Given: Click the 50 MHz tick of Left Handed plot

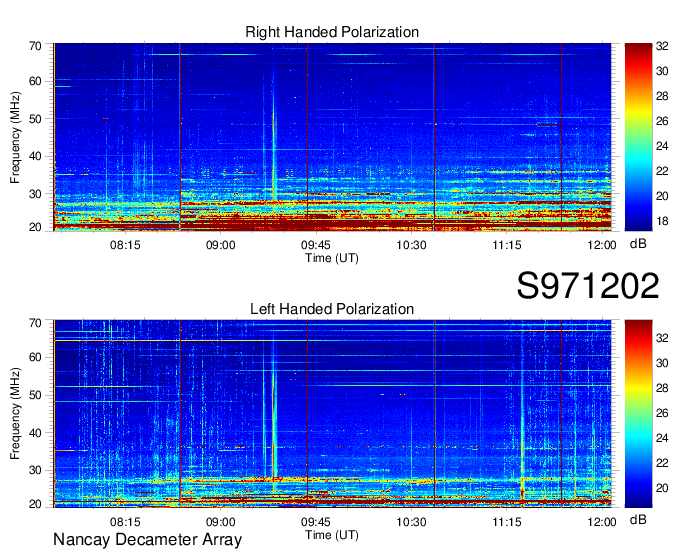Looking at the screenshot, I should coord(35,395).
